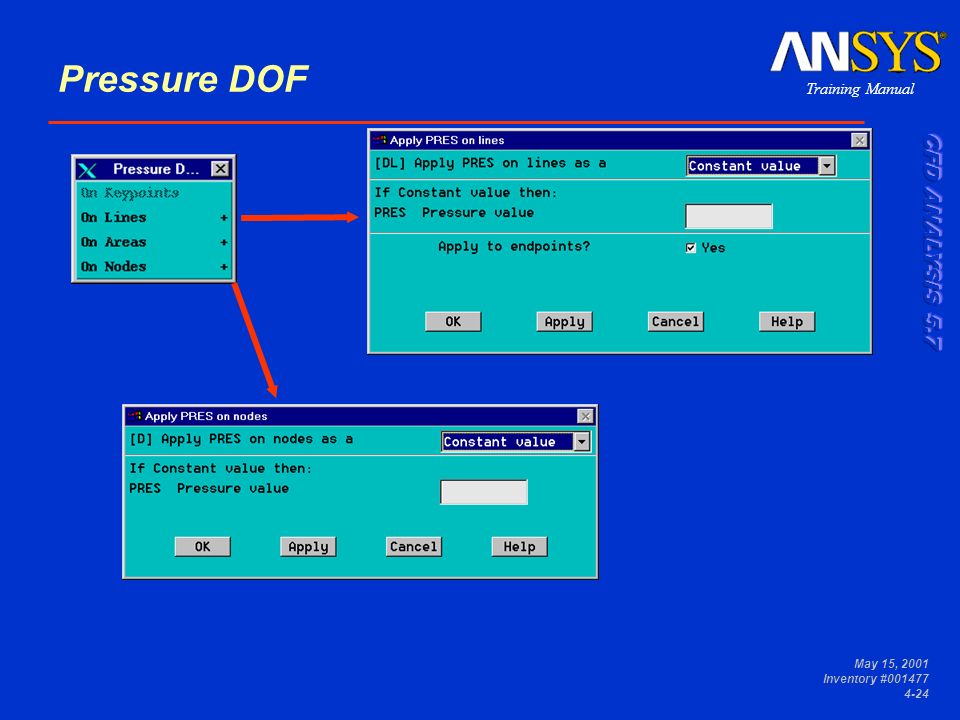Click Pressure value field in lines dialog
Image resolution: width=960 pixels, height=720 pixels.
click(729, 216)
